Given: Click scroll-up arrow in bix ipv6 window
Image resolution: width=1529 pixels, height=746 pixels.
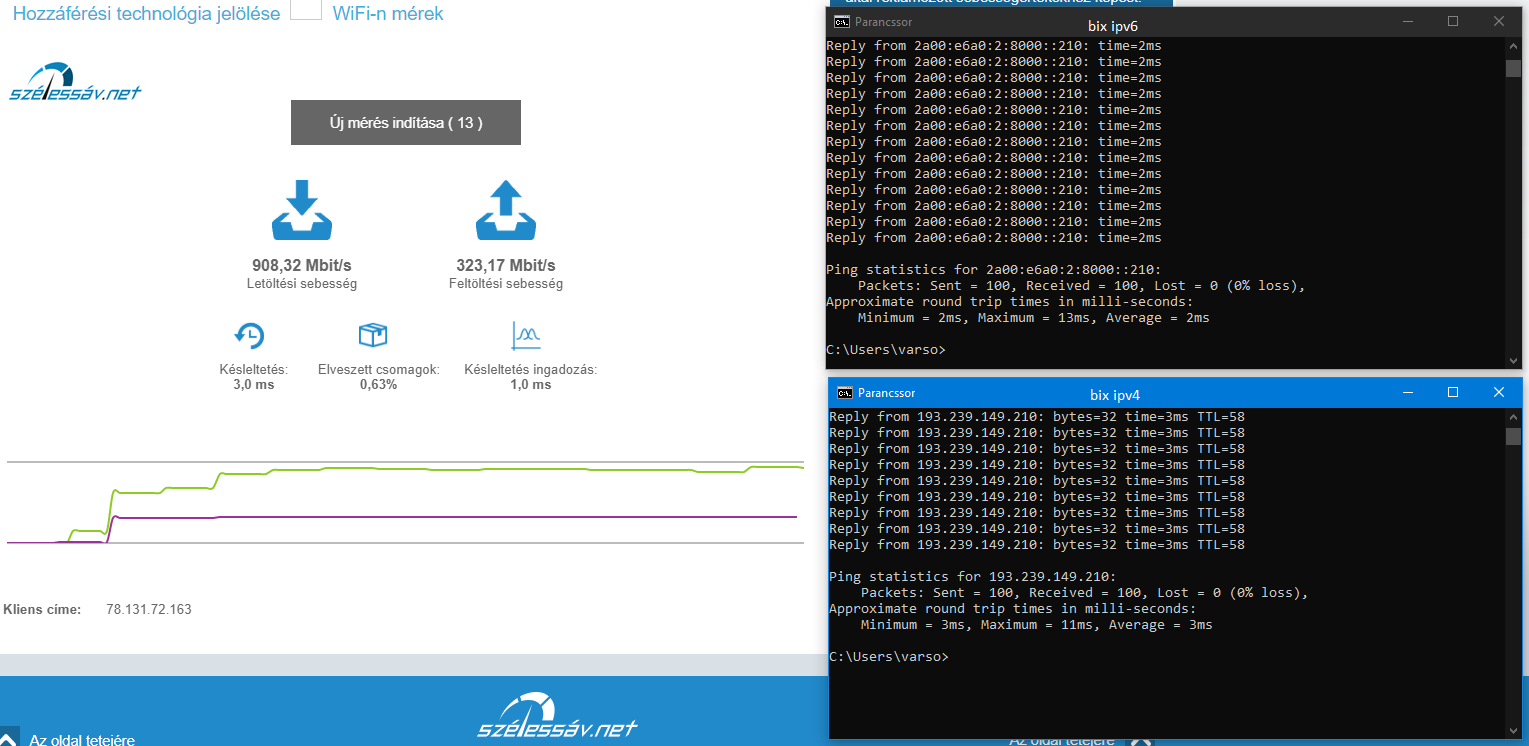Looking at the screenshot, I should [x=1513, y=46].
